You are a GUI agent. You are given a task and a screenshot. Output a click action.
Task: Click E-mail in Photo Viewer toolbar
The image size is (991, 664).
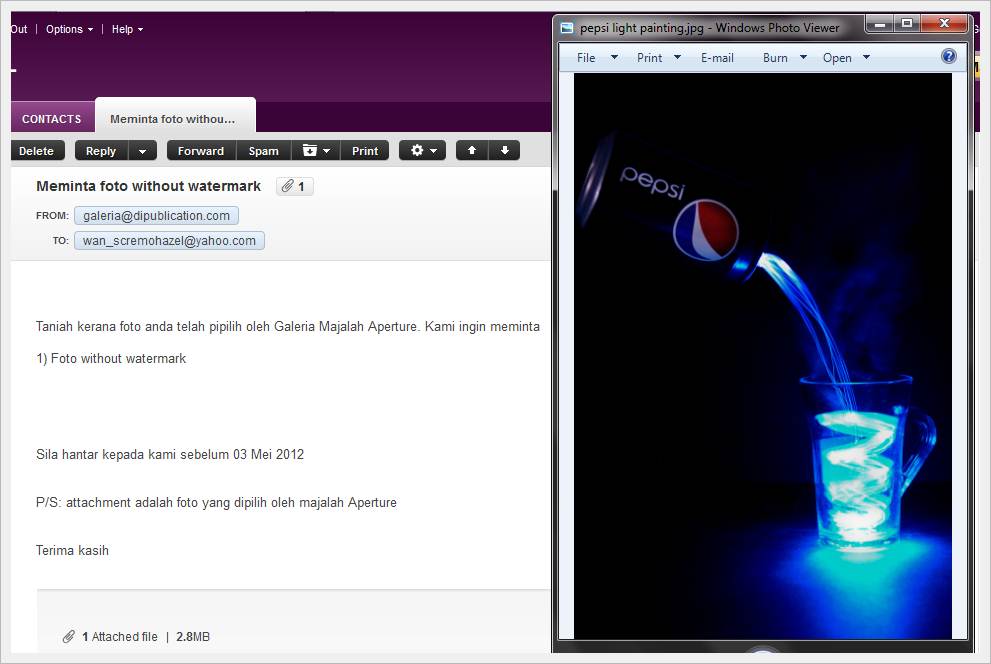717,57
